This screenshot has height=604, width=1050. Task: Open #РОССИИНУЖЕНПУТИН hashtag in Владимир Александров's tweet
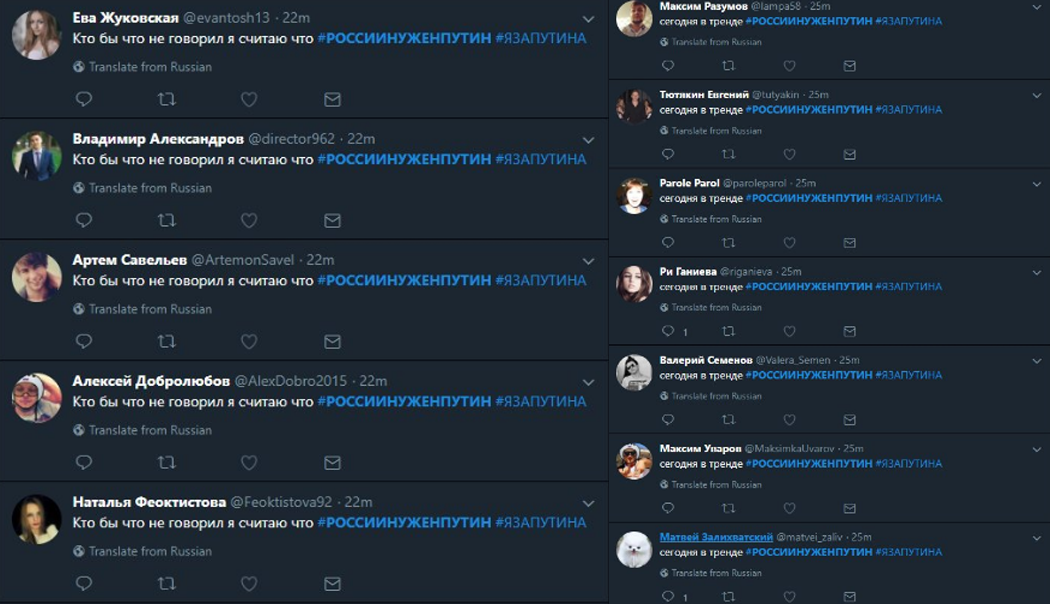point(404,159)
